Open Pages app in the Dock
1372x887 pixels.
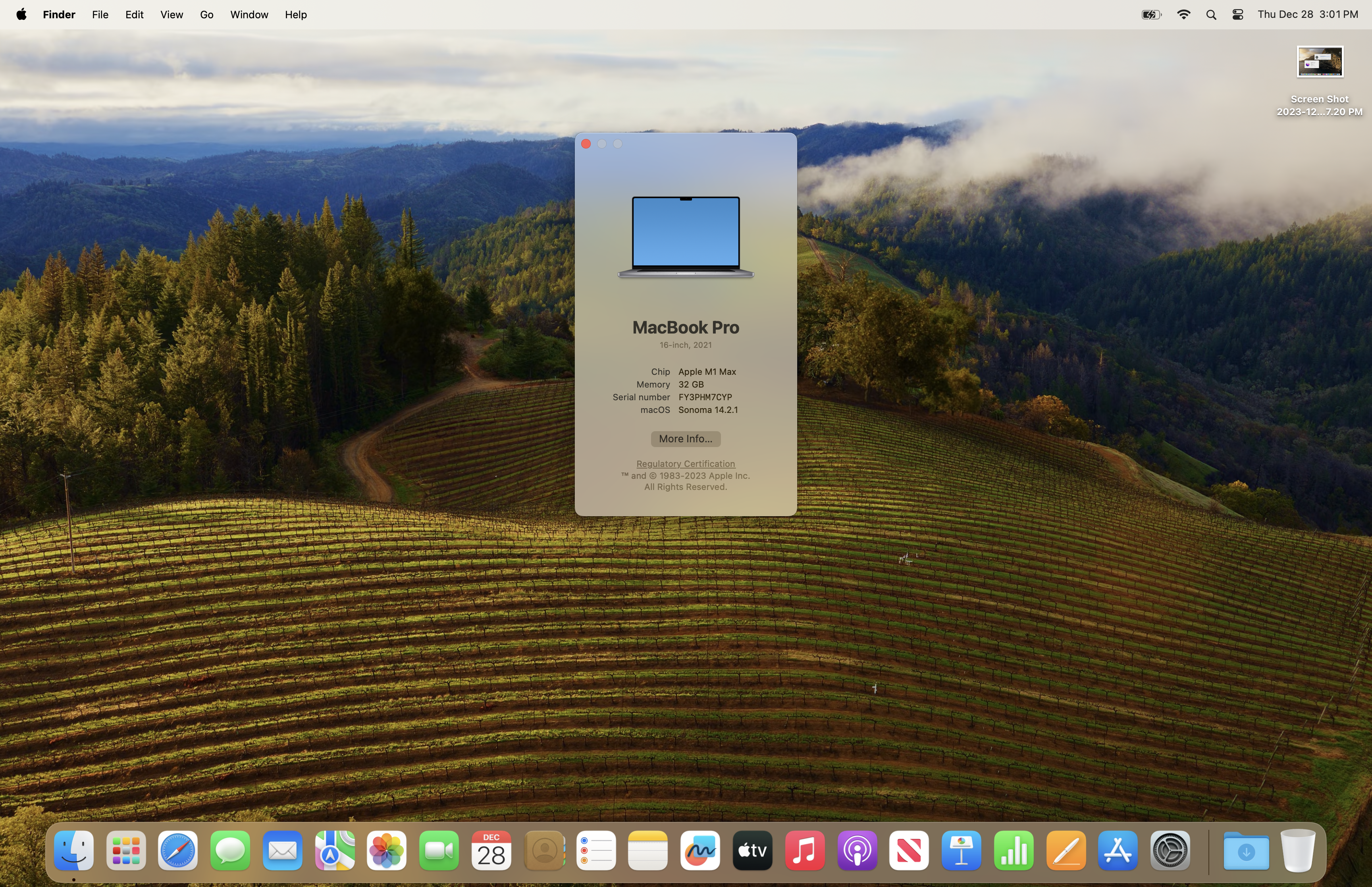[x=1066, y=850]
